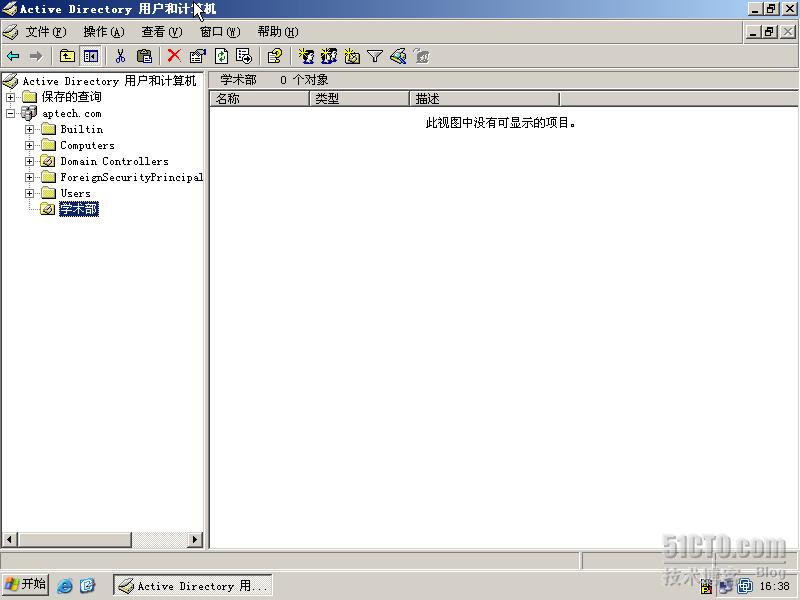Expand the 保存的查询 node

tap(10, 97)
